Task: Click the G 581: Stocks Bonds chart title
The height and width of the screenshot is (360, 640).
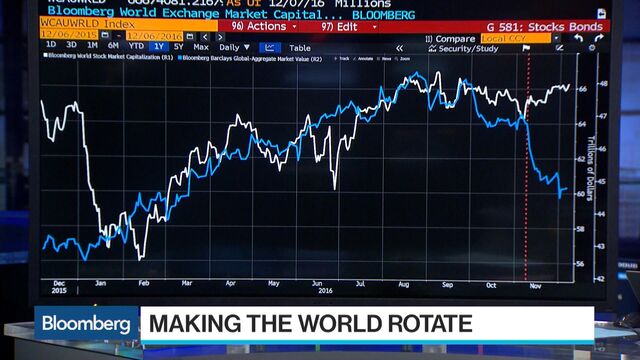Action: (544, 27)
